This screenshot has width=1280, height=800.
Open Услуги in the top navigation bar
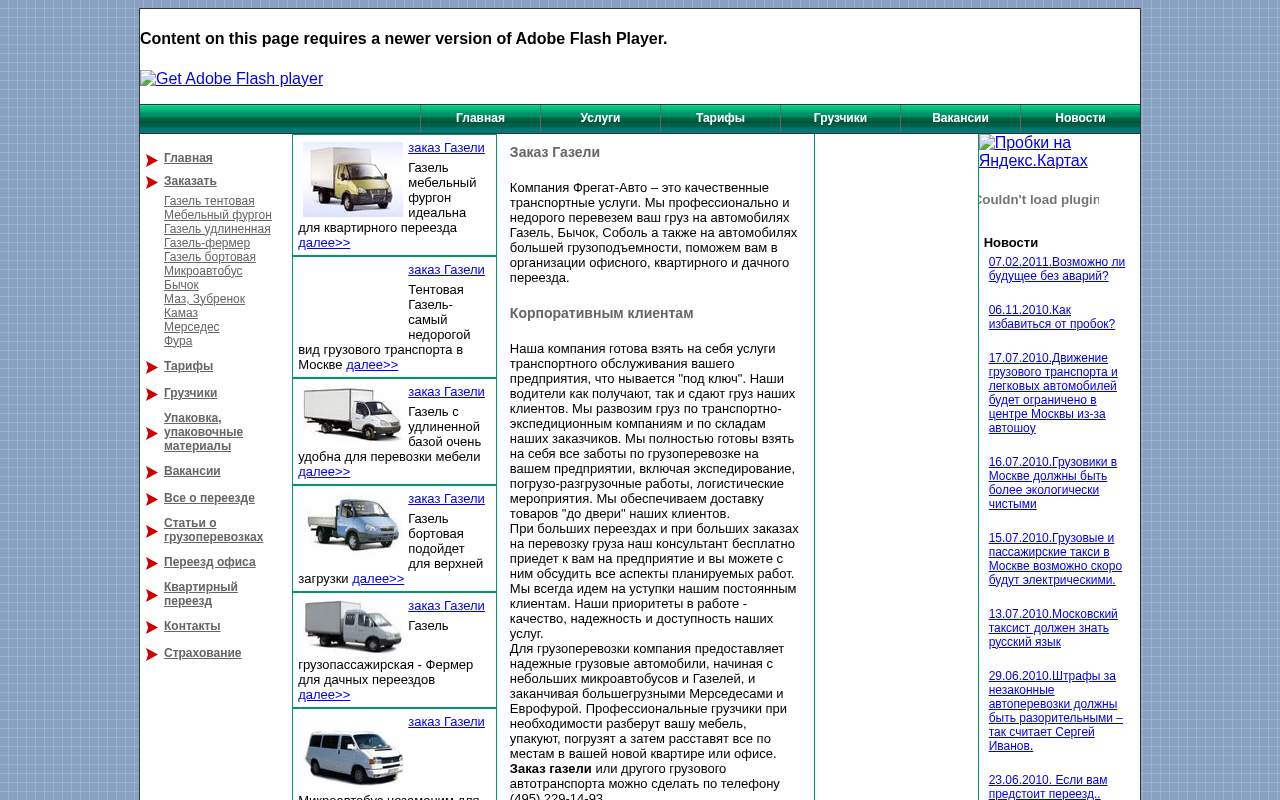600,118
